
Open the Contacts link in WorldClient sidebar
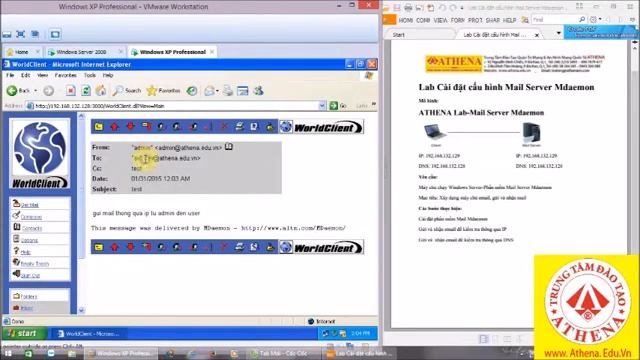pos(31,228)
